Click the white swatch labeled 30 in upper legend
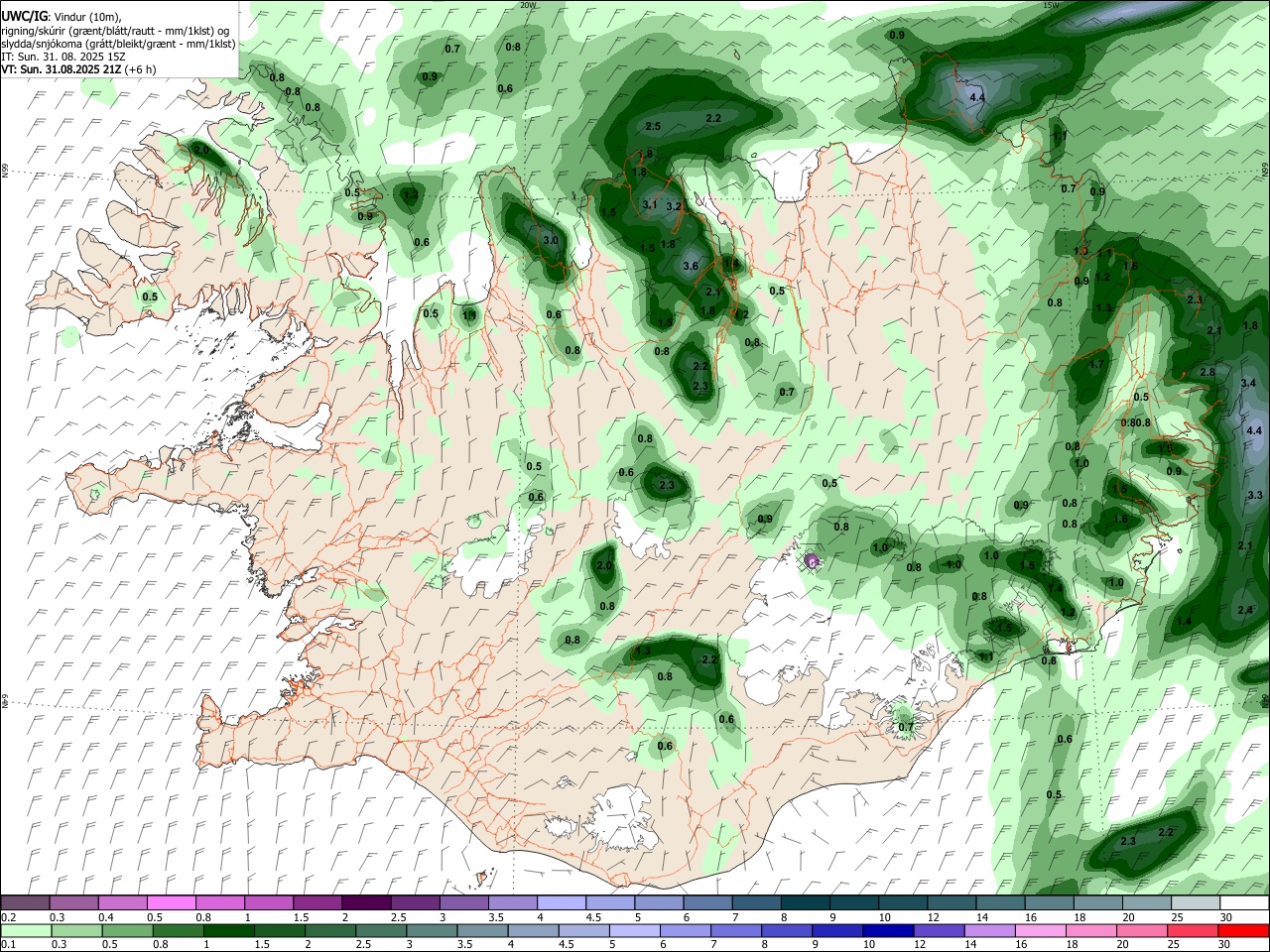Image resolution: width=1270 pixels, height=952 pixels. click(x=1245, y=902)
